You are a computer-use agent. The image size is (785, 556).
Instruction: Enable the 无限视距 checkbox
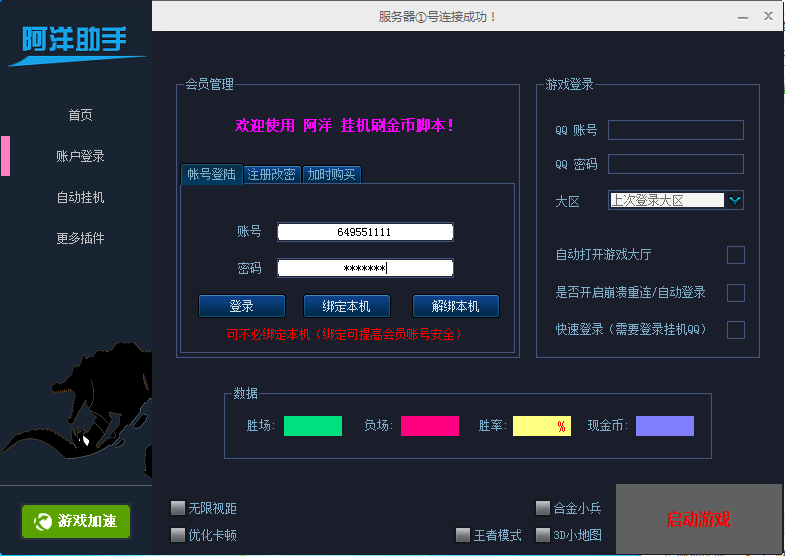pos(178,508)
